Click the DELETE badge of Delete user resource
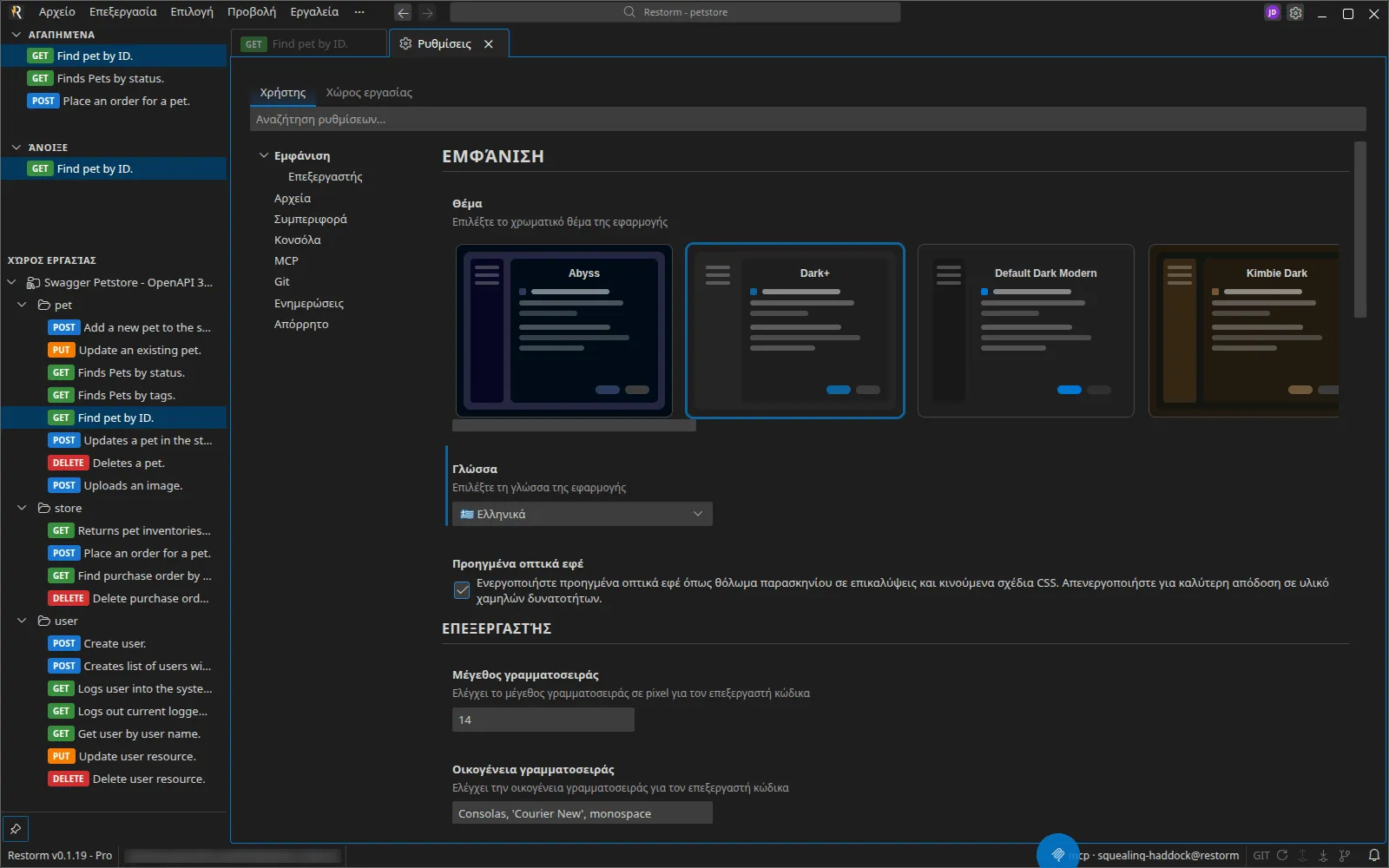 tap(69, 779)
